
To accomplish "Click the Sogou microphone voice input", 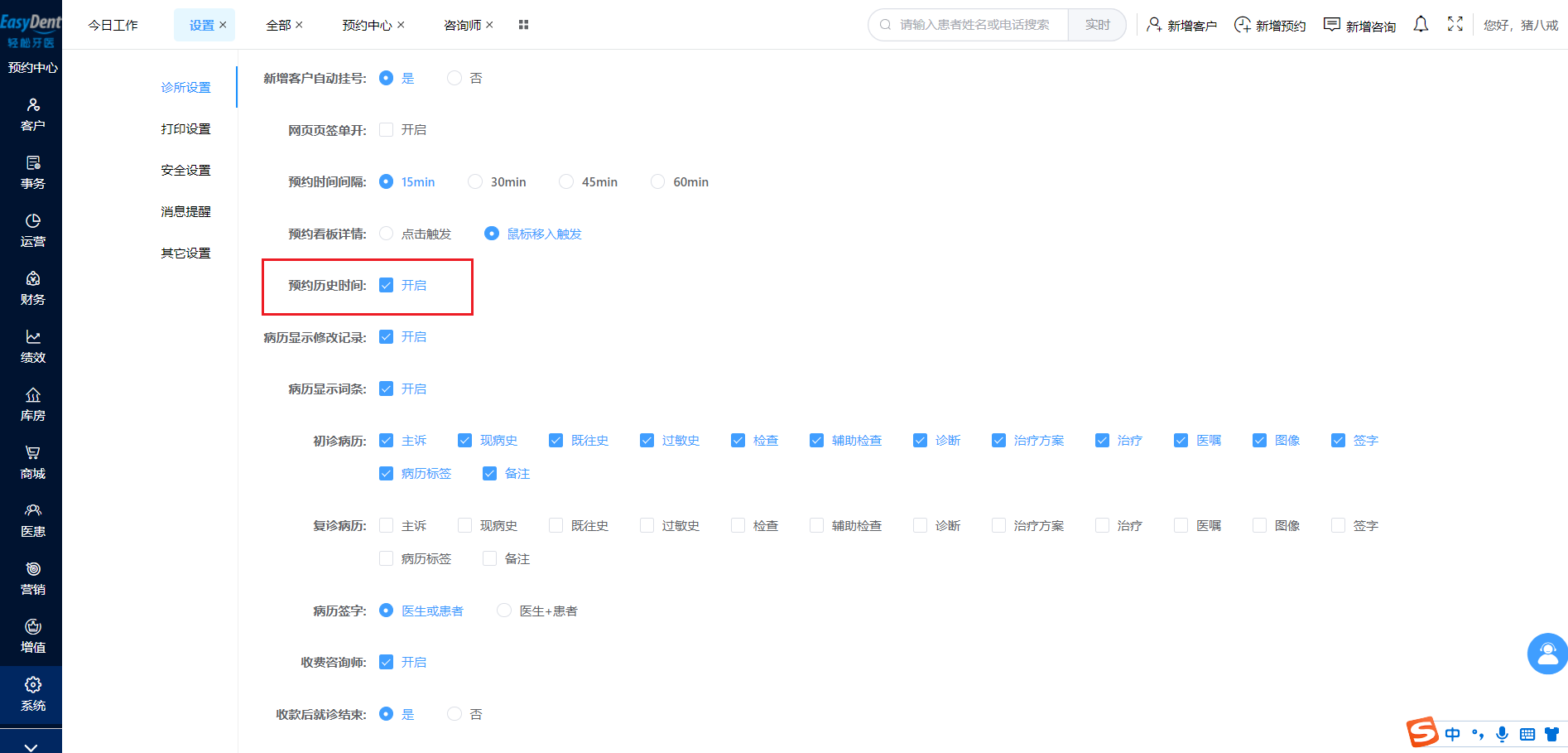I will (x=1502, y=734).
